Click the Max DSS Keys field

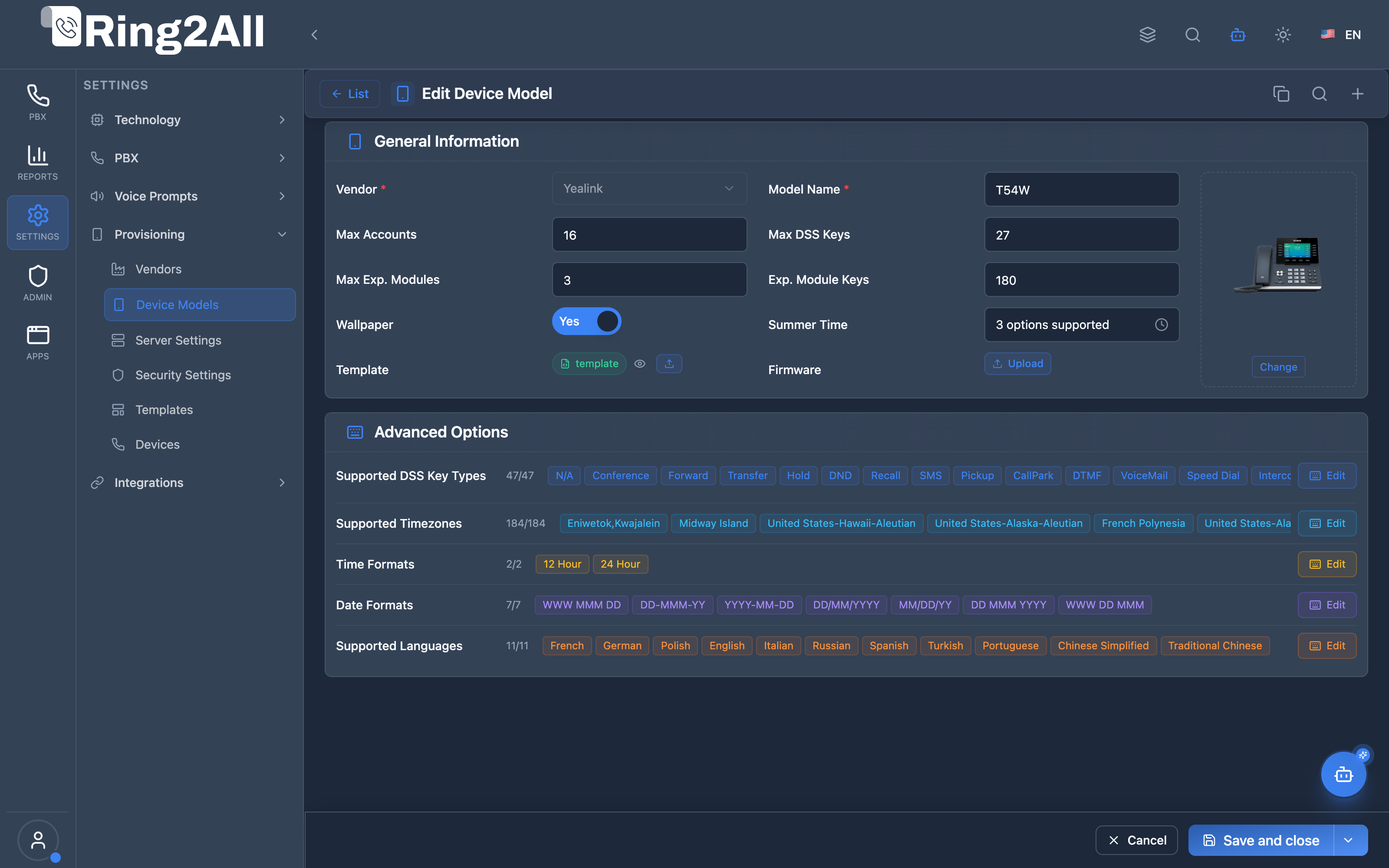tap(1081, 235)
